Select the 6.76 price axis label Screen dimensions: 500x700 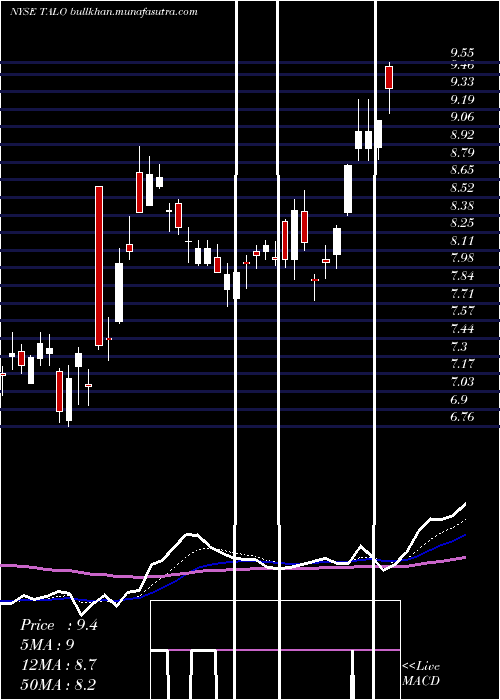point(462,418)
